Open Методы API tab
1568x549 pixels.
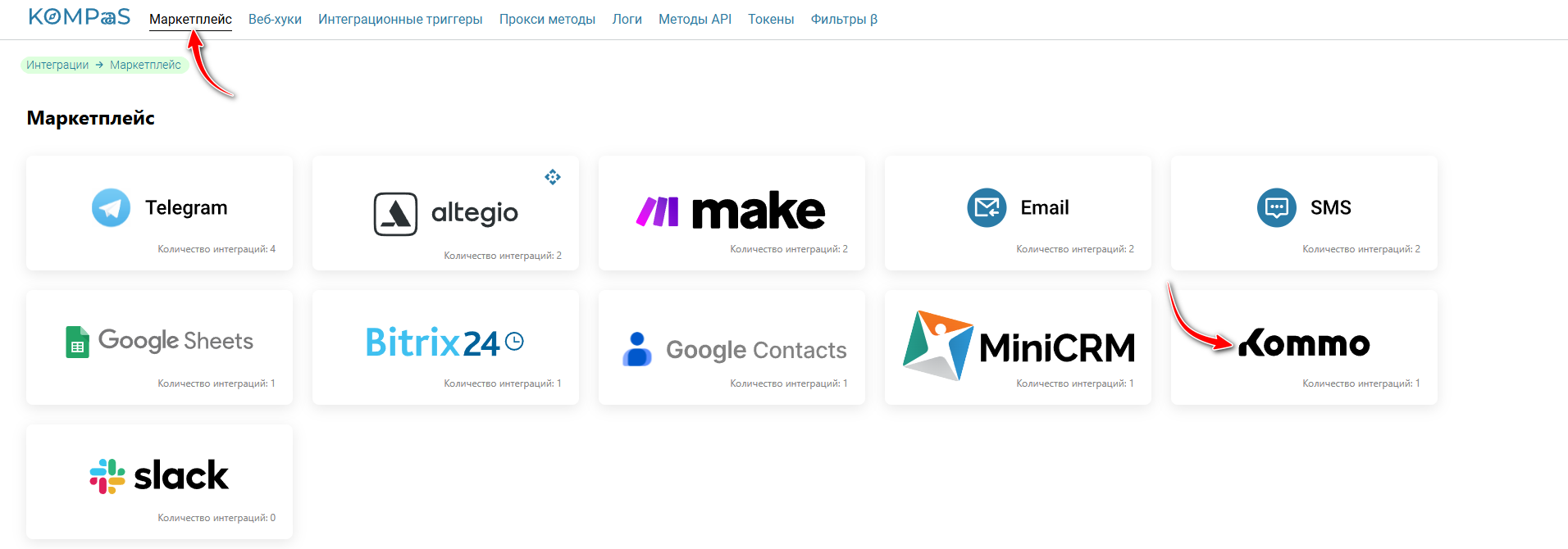(695, 19)
